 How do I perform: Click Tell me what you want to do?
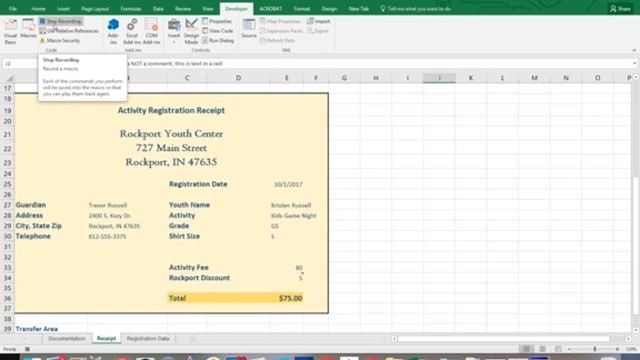tap(416, 9)
